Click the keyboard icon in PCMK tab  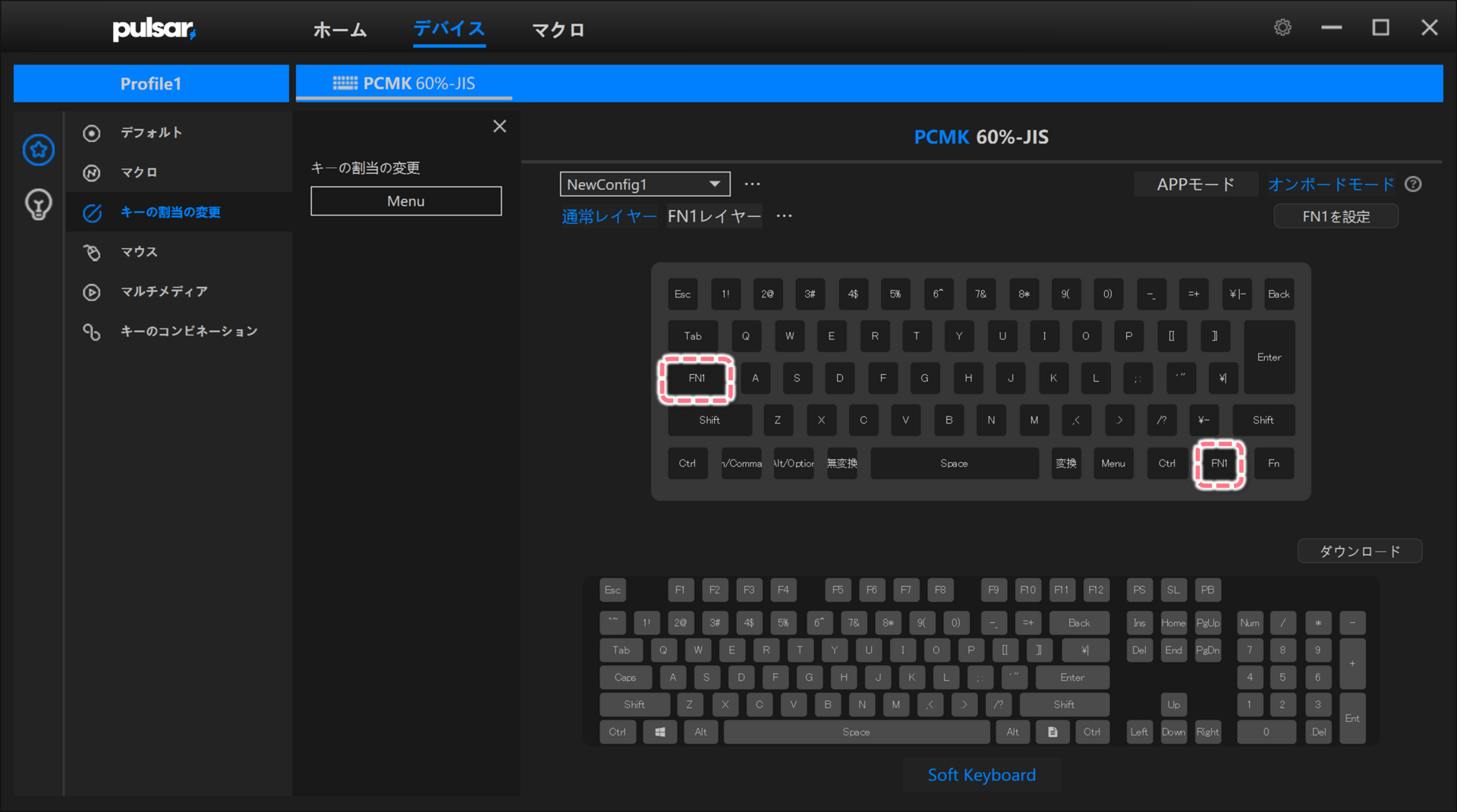point(345,83)
